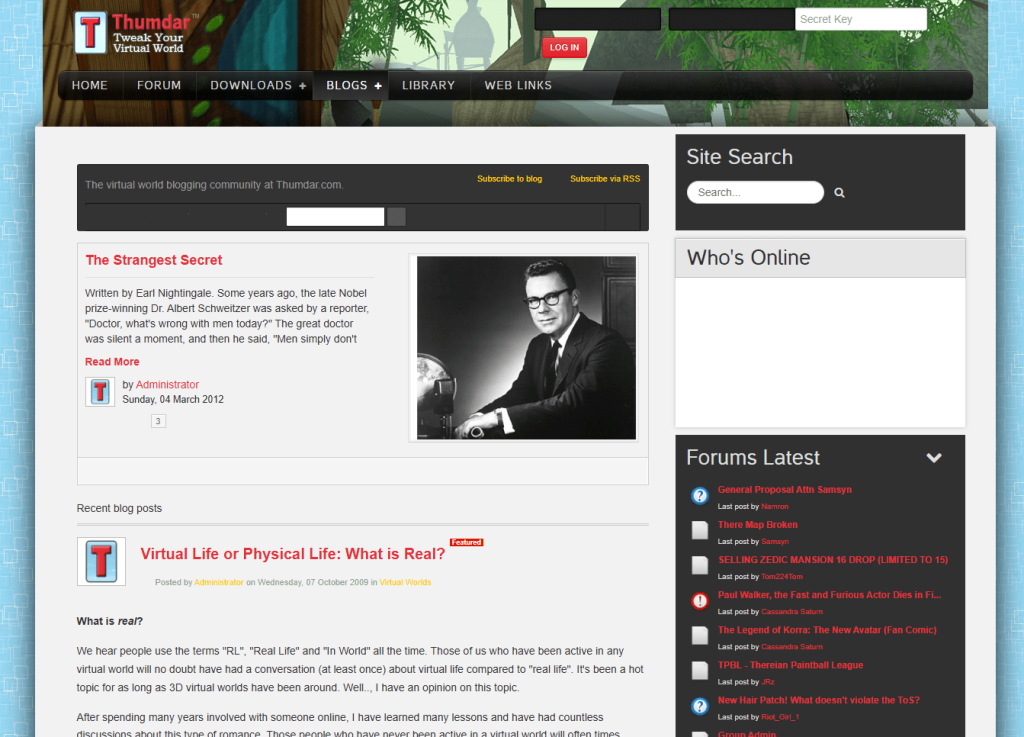Expand the Downloads menu plus sign

pos(302,86)
